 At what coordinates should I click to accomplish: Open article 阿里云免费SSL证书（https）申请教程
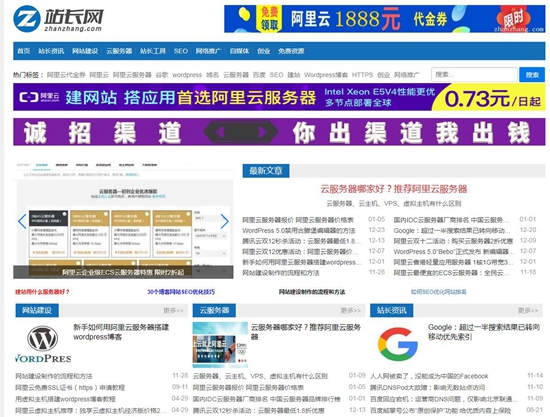pyautogui.click(x=70, y=388)
